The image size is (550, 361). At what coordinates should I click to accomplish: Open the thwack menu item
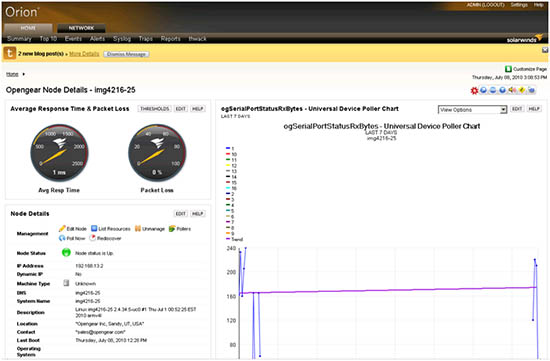pyautogui.click(x=197, y=39)
